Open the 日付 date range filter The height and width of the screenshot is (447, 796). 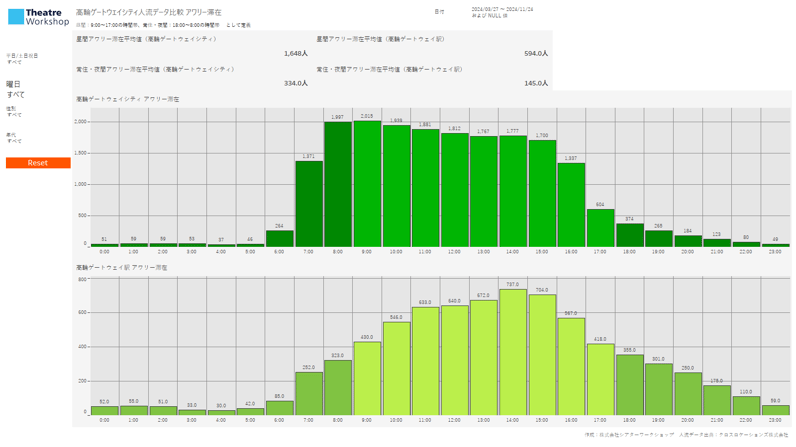(x=502, y=12)
